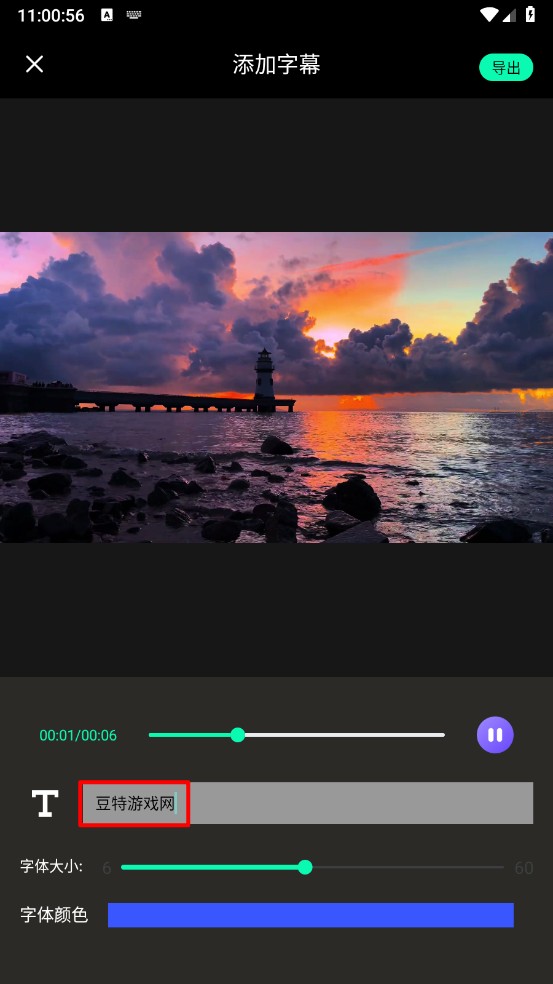The width and height of the screenshot is (553, 984).
Task: Tap the Wi-Fi icon in status bar
Action: (488, 14)
